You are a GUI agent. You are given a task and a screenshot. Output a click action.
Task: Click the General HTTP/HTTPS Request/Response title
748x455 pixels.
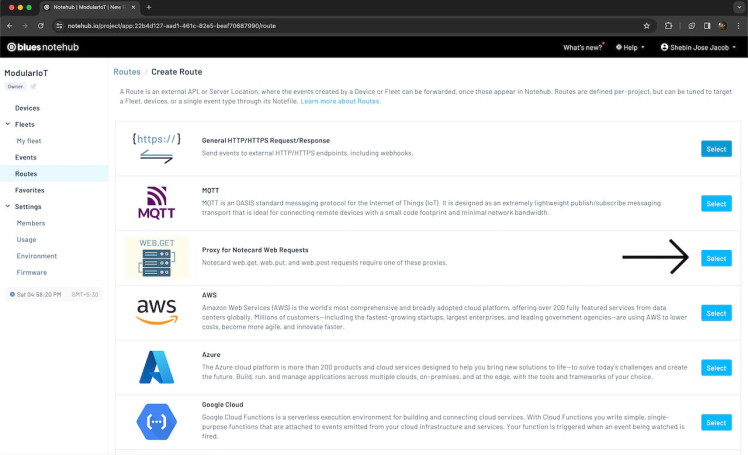pyautogui.click(x=266, y=141)
